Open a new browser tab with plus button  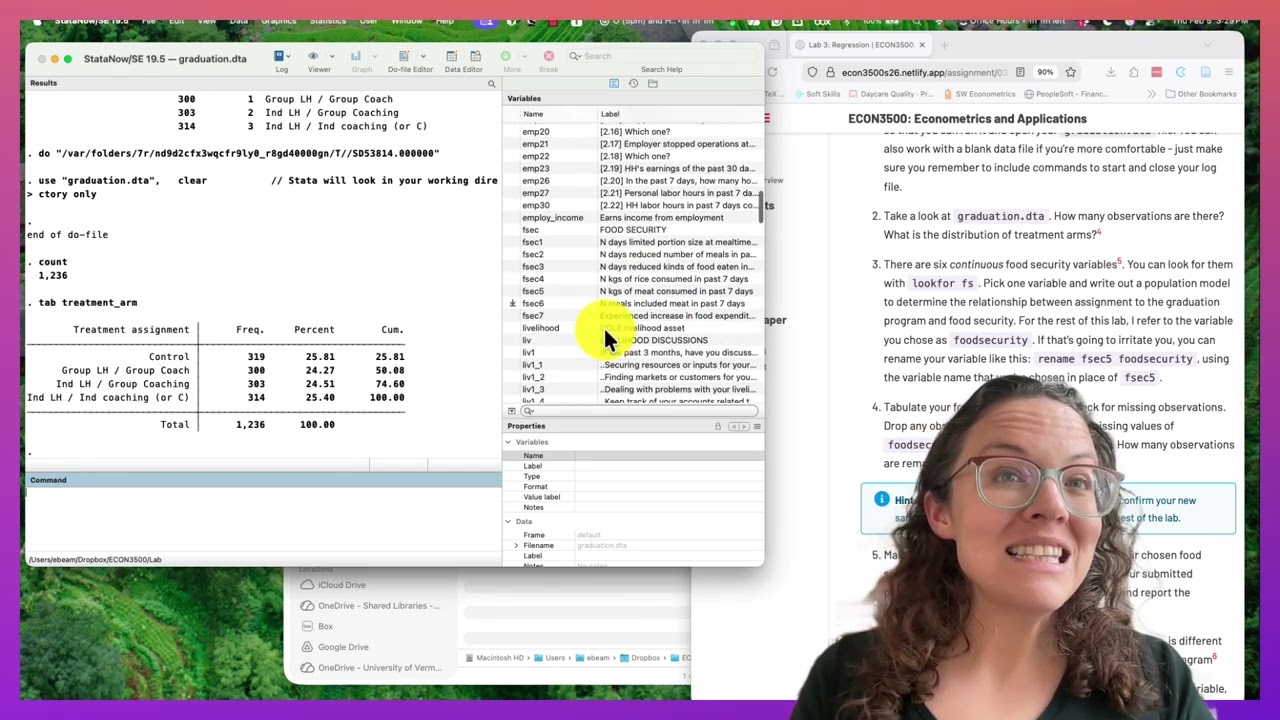pyautogui.click(x=944, y=45)
